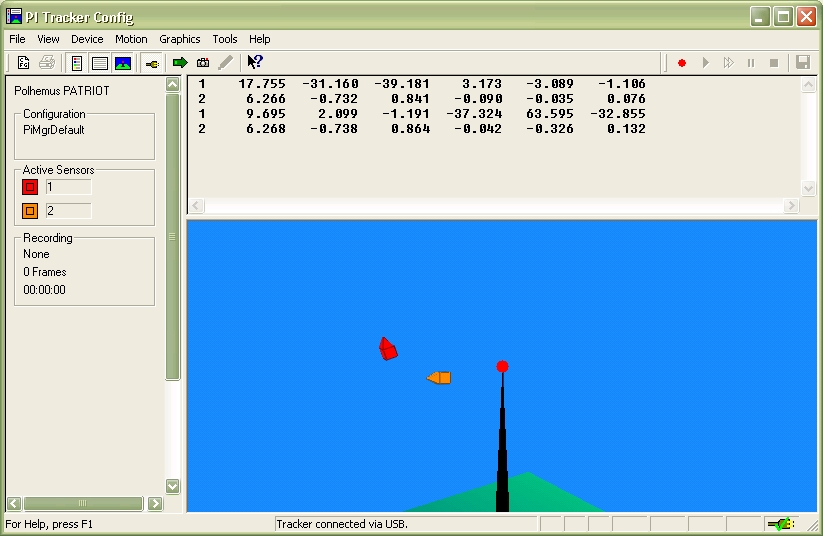Click 'Tracker connected via USB.' status text
This screenshot has width=823, height=536.
[x=342, y=524]
